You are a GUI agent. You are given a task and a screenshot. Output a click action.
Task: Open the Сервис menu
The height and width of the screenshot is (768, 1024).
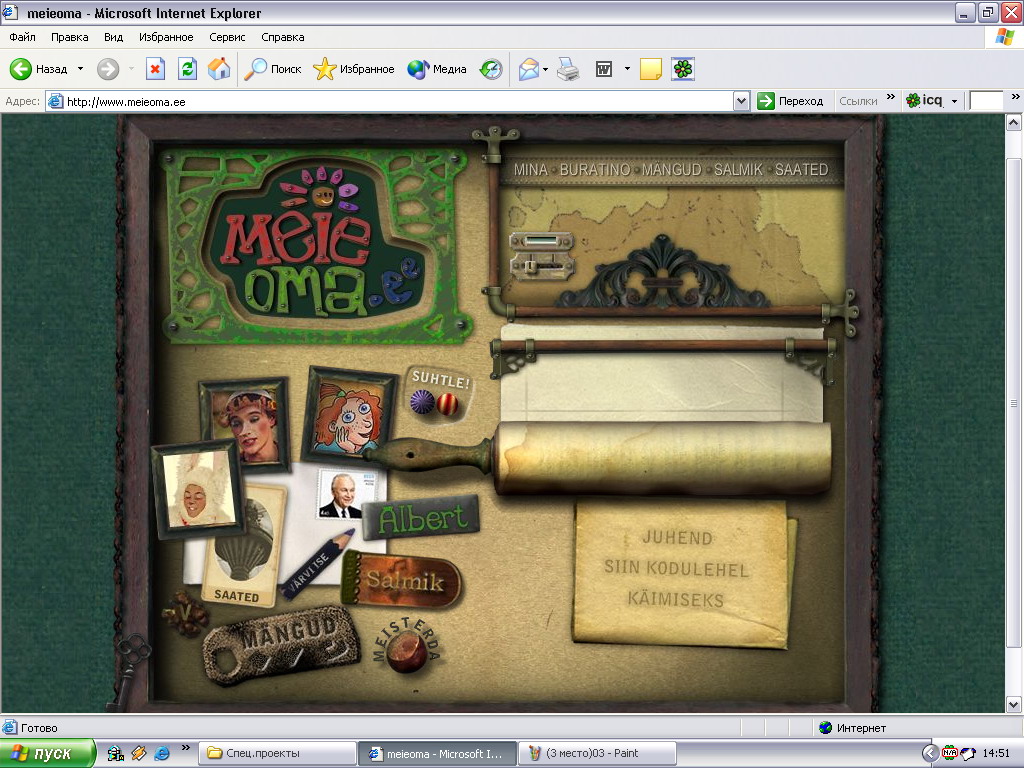[x=227, y=37]
